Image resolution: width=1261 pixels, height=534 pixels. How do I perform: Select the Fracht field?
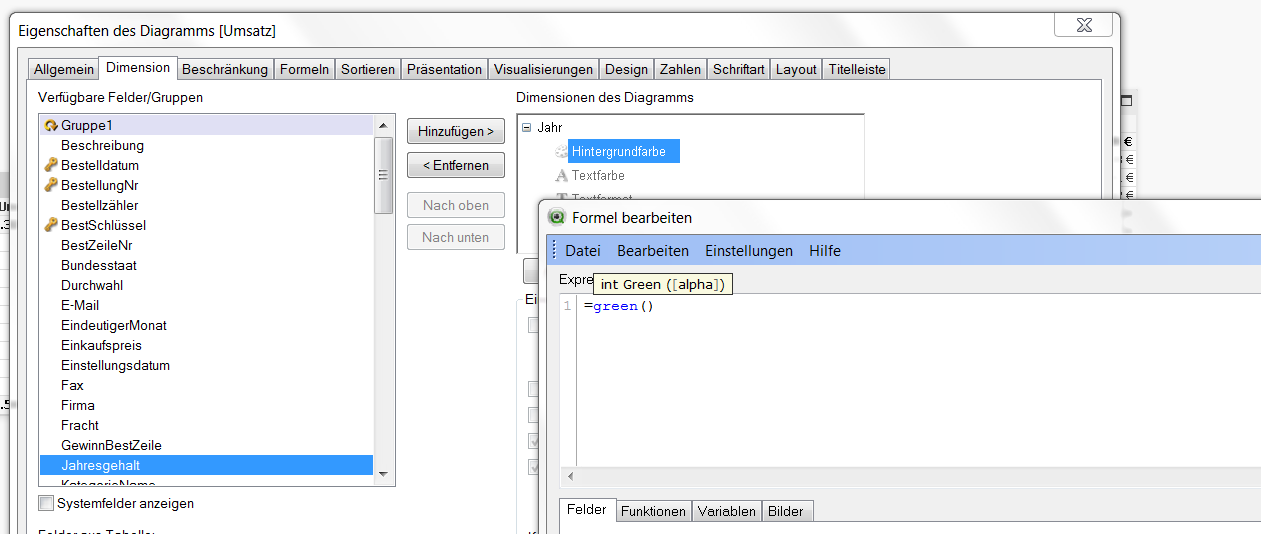pyautogui.click(x=206, y=425)
